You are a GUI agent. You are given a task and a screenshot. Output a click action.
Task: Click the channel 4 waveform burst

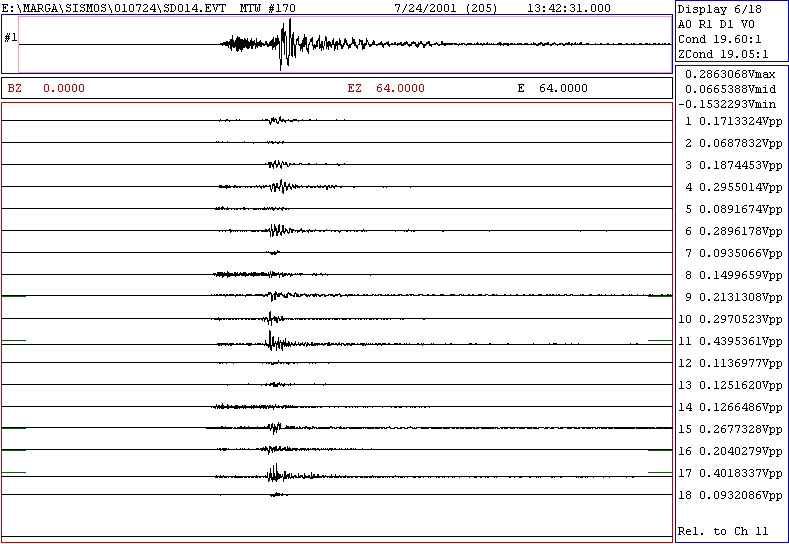click(282, 187)
